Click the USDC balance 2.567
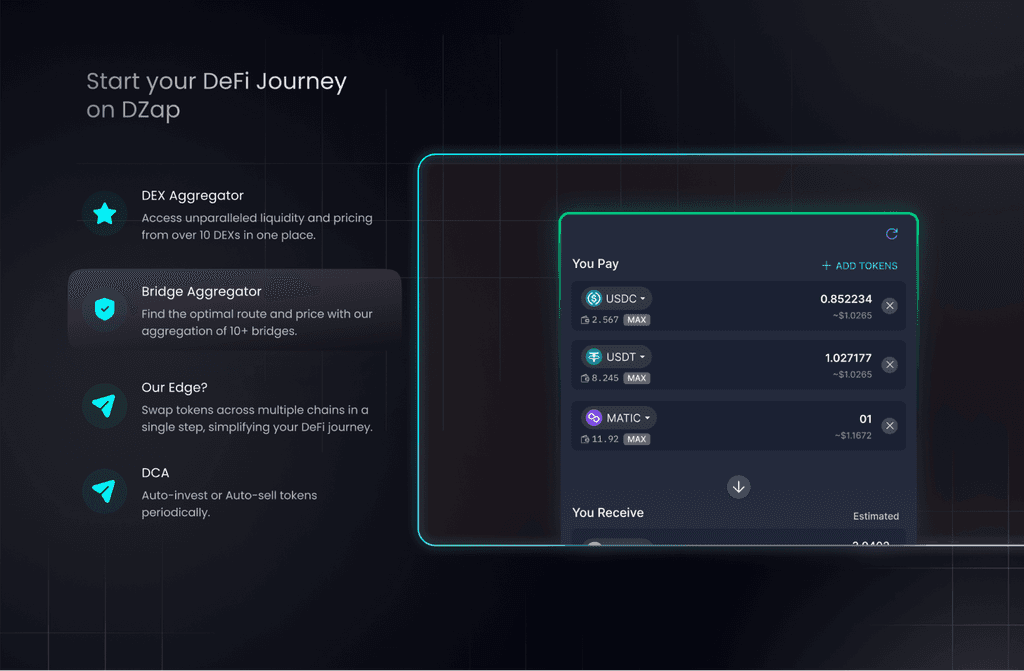Image resolution: width=1024 pixels, height=671 pixels. click(x=605, y=319)
